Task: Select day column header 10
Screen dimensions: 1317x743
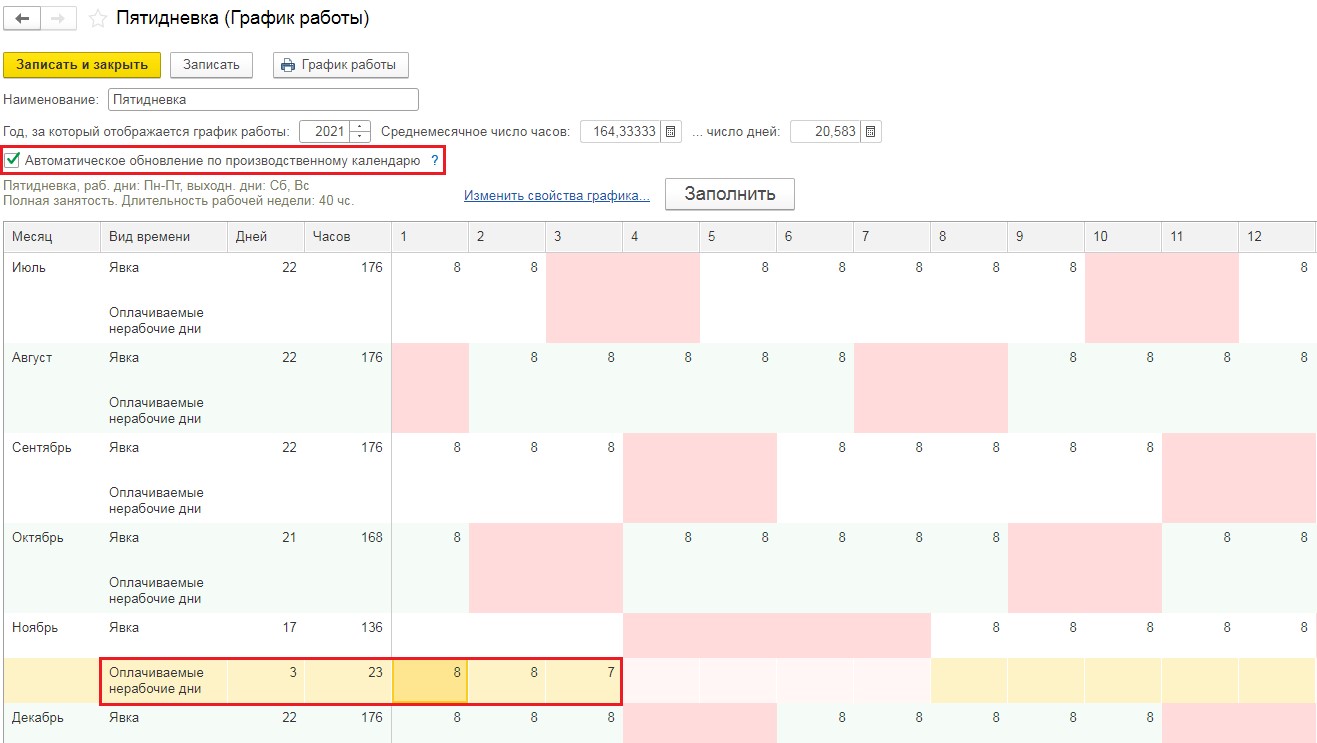Action: click(1123, 237)
